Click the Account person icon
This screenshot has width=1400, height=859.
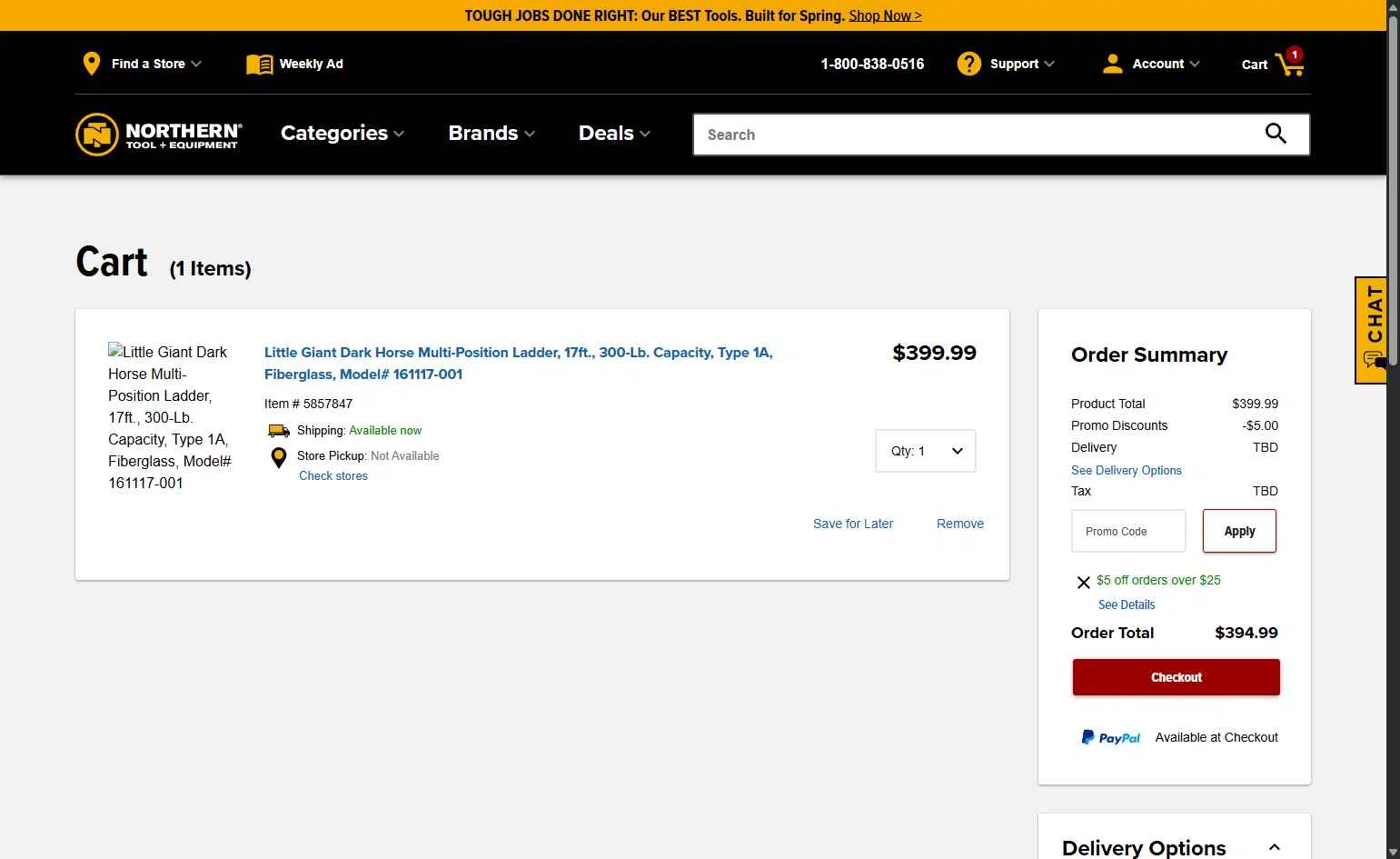tap(1112, 64)
